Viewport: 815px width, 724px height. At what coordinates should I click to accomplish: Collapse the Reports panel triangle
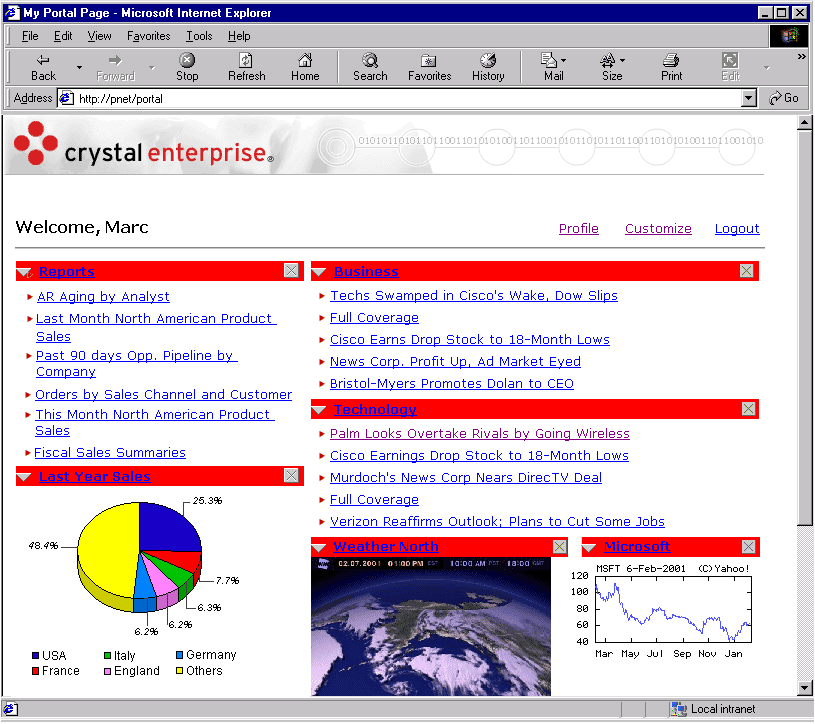tap(24, 272)
